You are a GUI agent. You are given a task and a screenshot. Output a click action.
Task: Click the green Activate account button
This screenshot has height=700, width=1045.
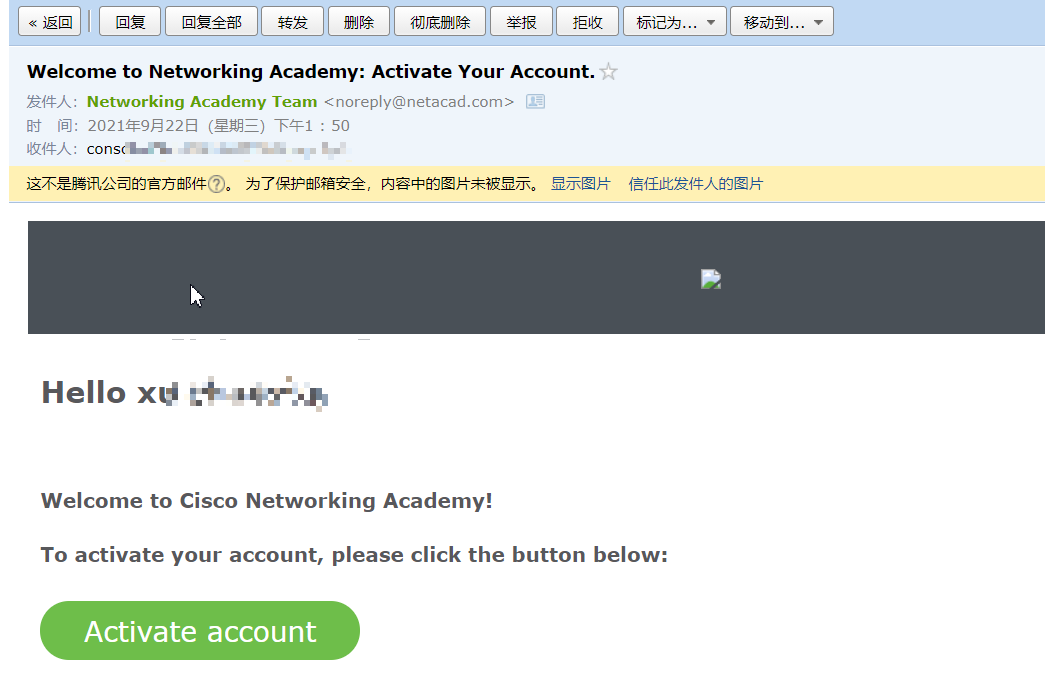pyautogui.click(x=200, y=631)
